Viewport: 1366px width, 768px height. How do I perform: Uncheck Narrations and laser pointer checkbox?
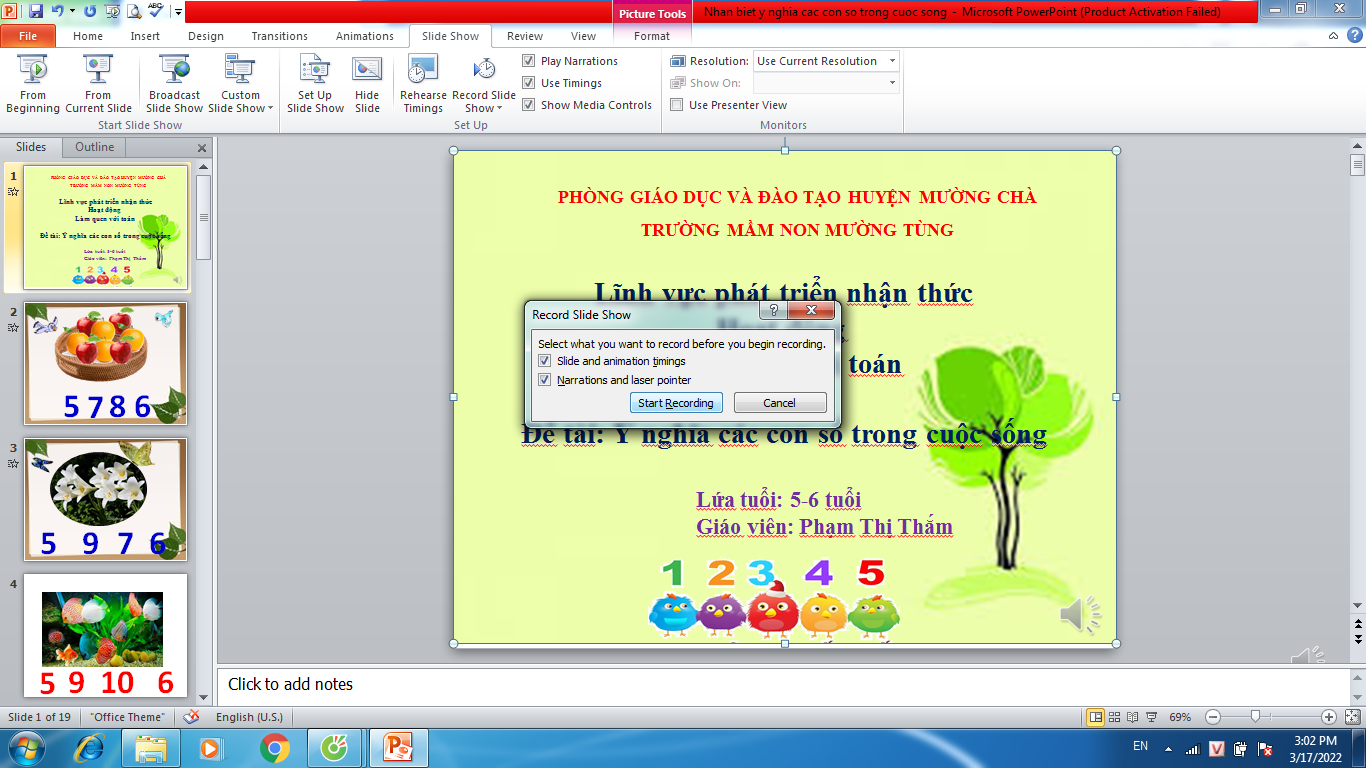545,380
